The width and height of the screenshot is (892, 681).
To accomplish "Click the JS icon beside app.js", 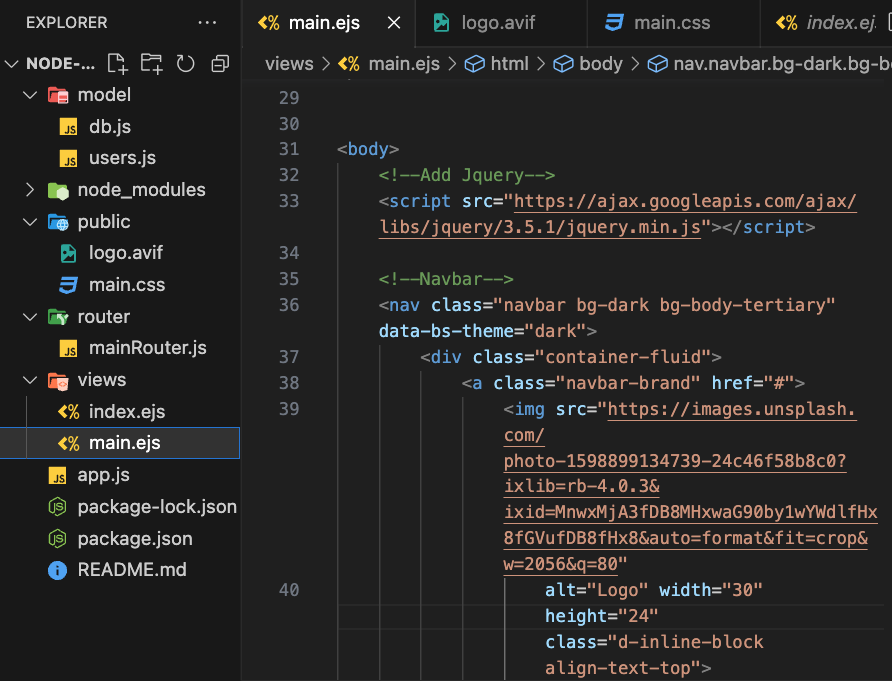I will click(57, 475).
